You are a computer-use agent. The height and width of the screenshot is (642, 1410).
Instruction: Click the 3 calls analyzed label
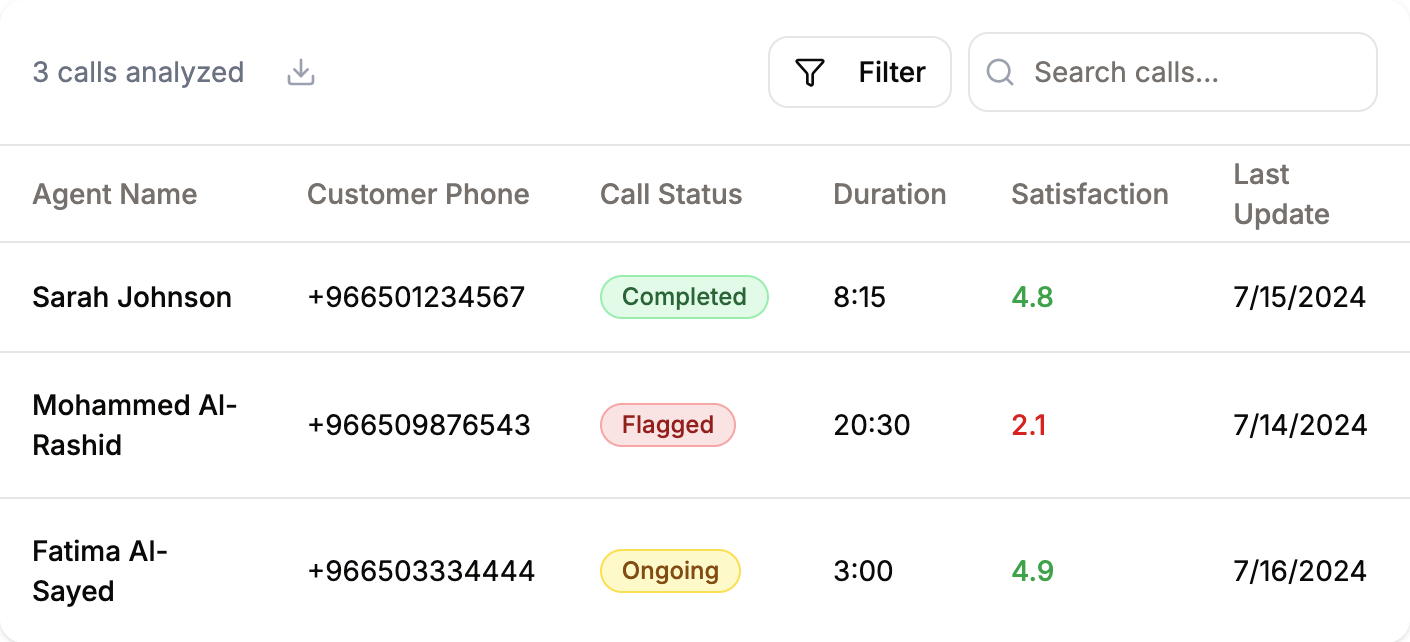139,72
